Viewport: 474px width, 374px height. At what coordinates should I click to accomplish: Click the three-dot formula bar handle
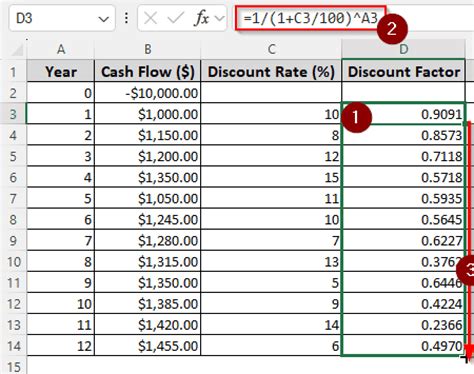126,18
